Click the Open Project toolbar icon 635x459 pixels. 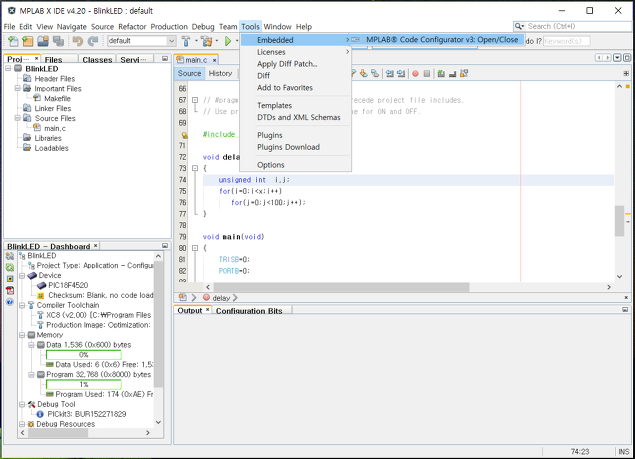(x=43, y=41)
